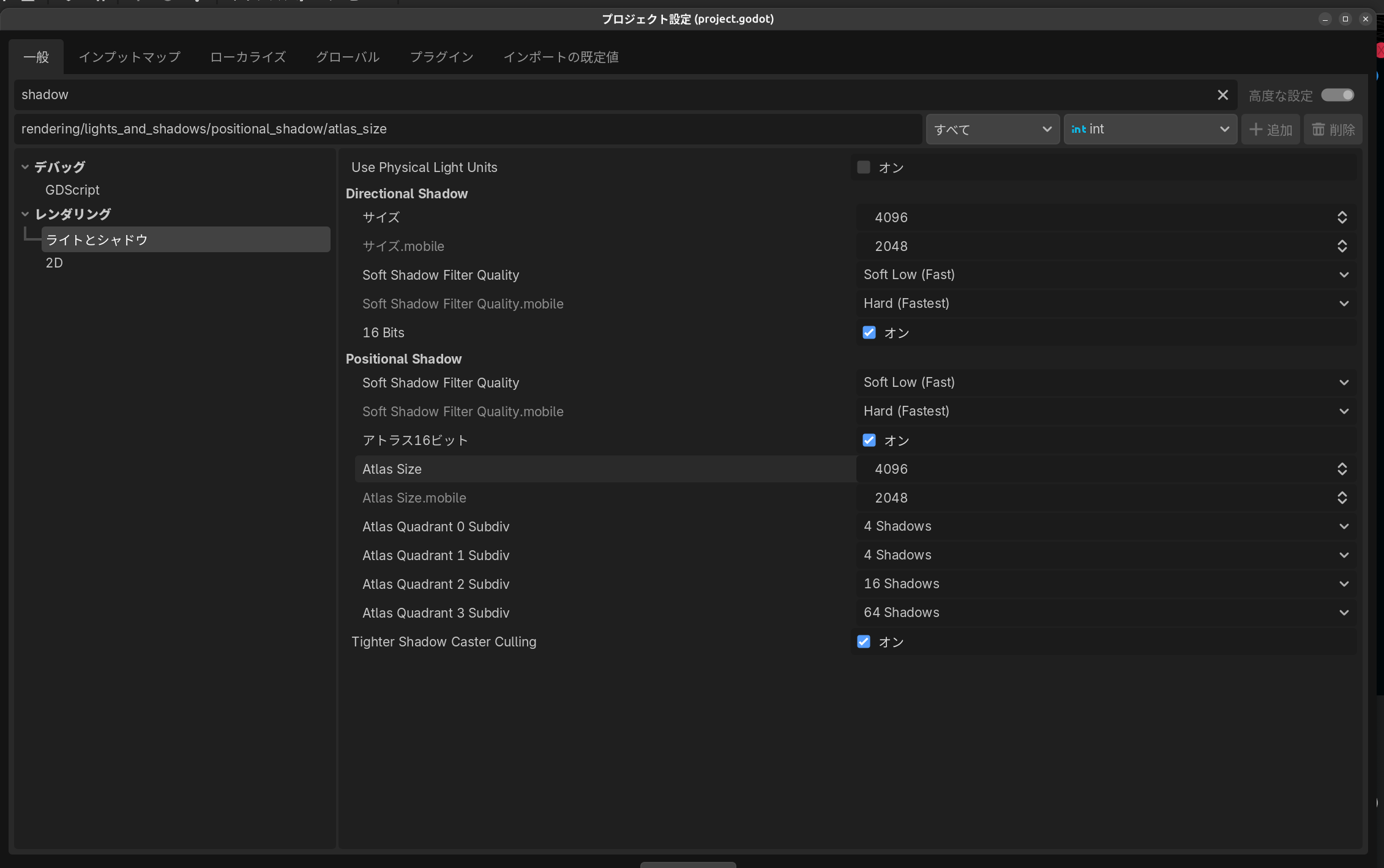Click Atlas Size stepper arrows
Screen dimensions: 1384x868
(1342, 469)
